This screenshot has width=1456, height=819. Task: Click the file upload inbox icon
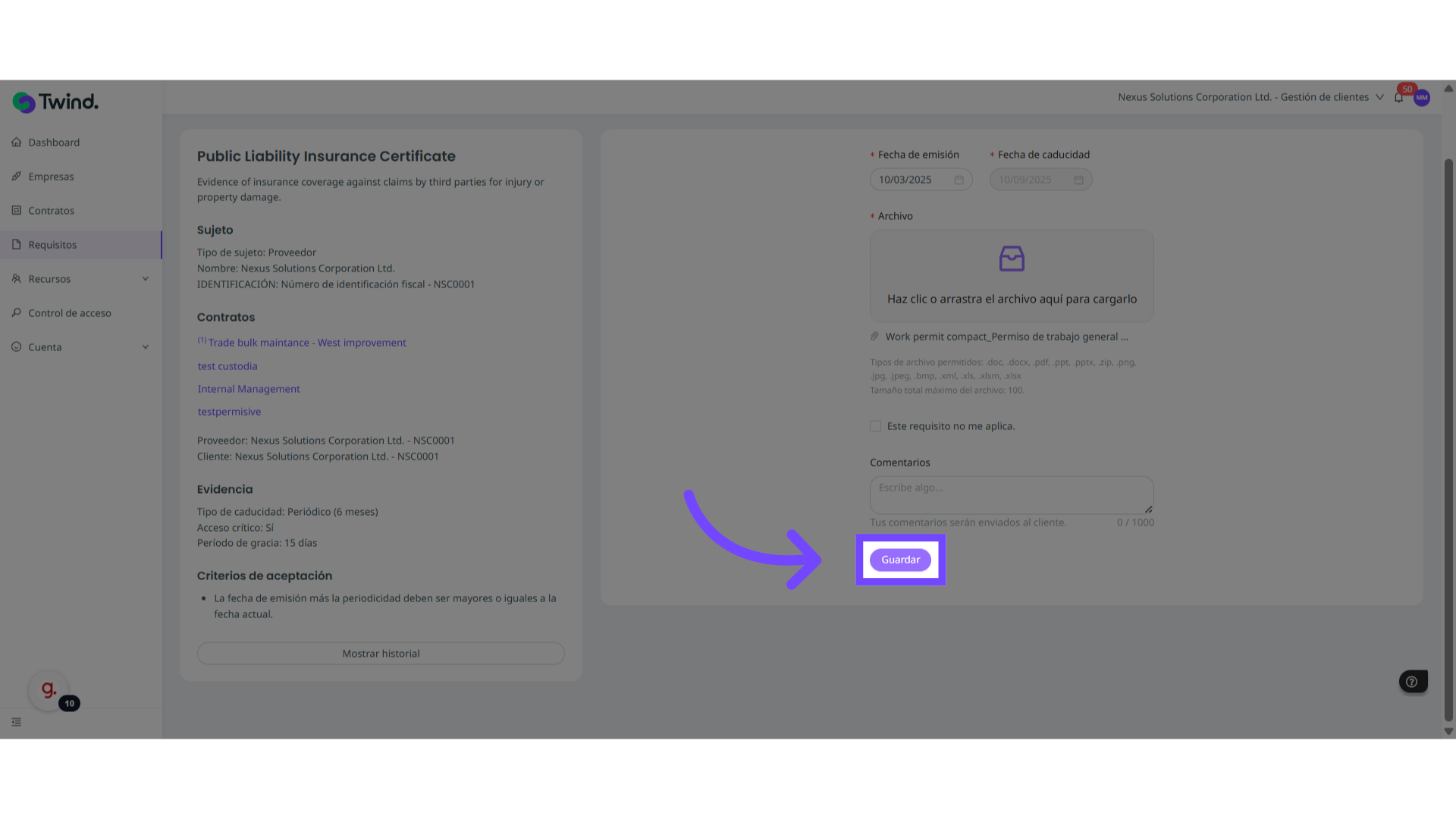pyautogui.click(x=1012, y=259)
